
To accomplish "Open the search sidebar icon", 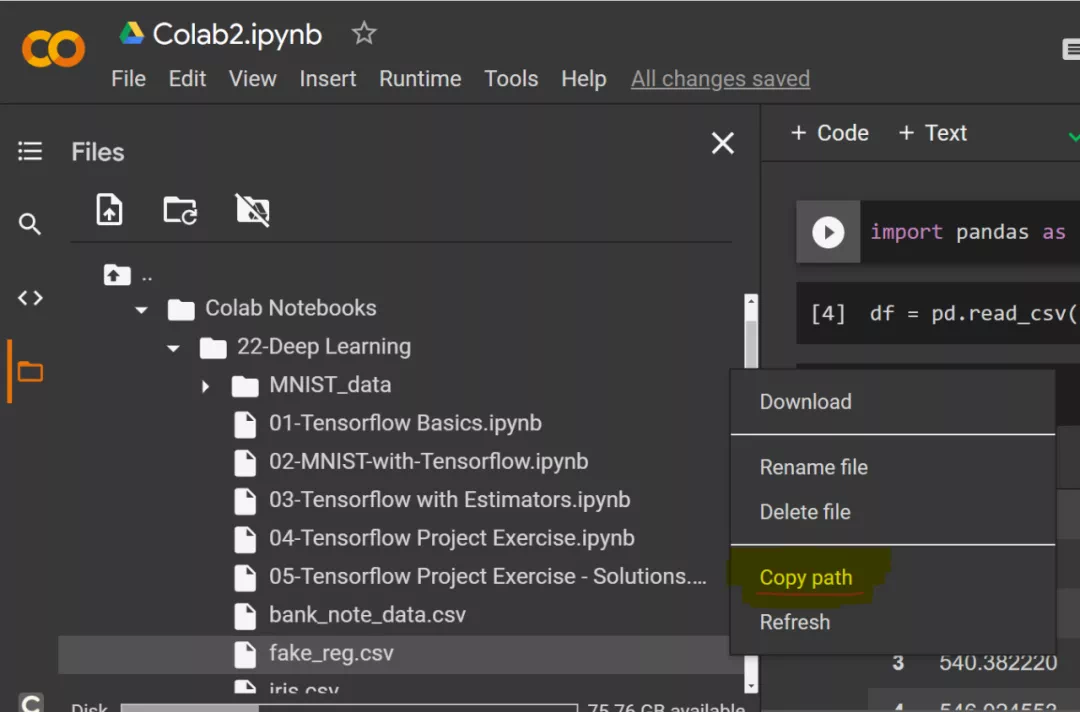I will click(30, 224).
